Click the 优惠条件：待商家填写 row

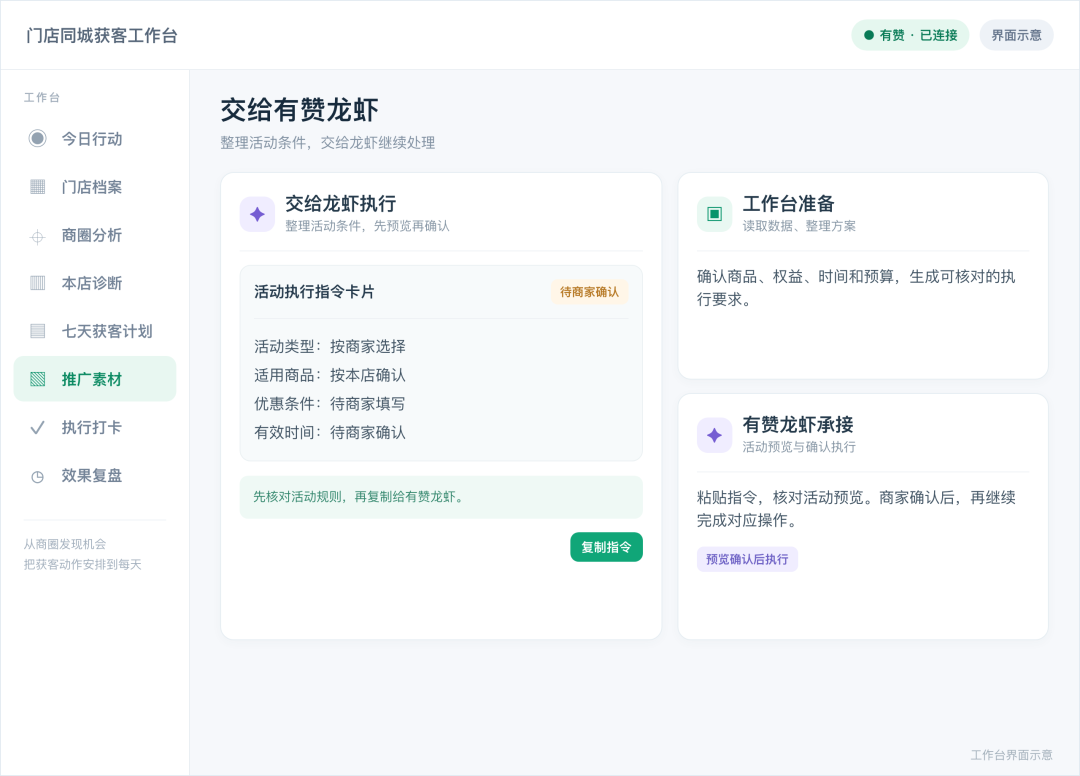pyautogui.click(x=330, y=404)
